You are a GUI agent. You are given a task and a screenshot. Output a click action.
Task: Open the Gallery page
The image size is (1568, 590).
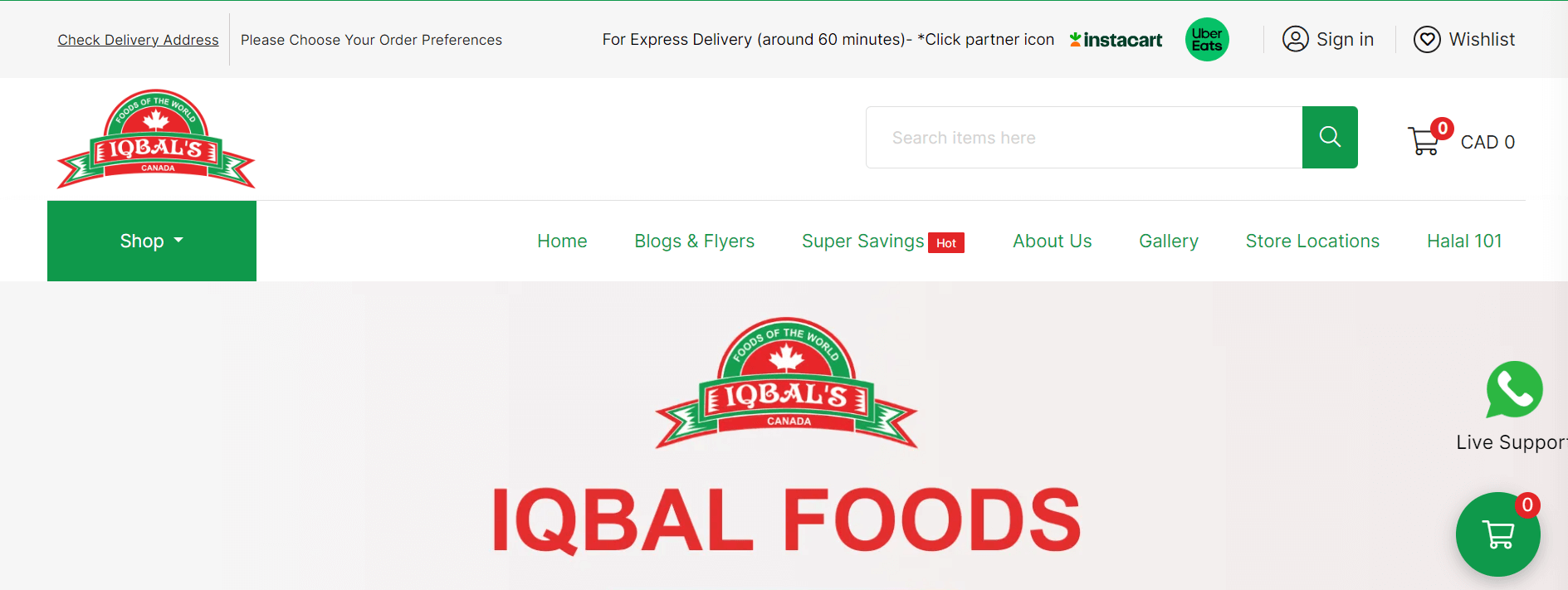1169,241
